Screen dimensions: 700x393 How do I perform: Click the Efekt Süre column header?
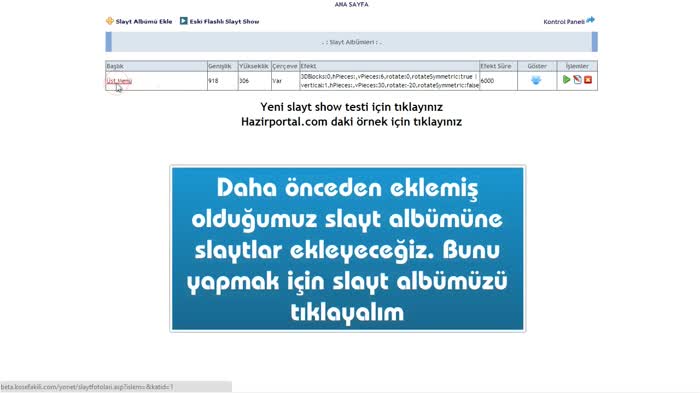coord(498,66)
